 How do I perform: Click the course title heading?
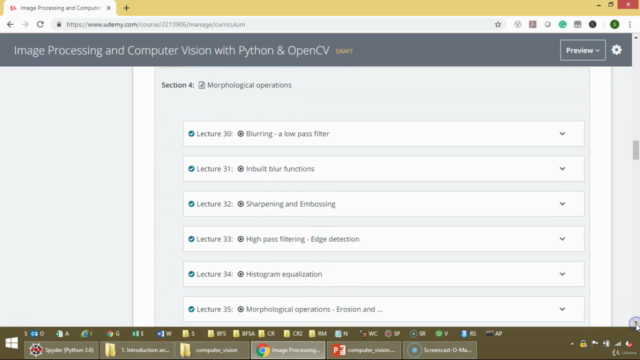pyautogui.click(x=171, y=50)
